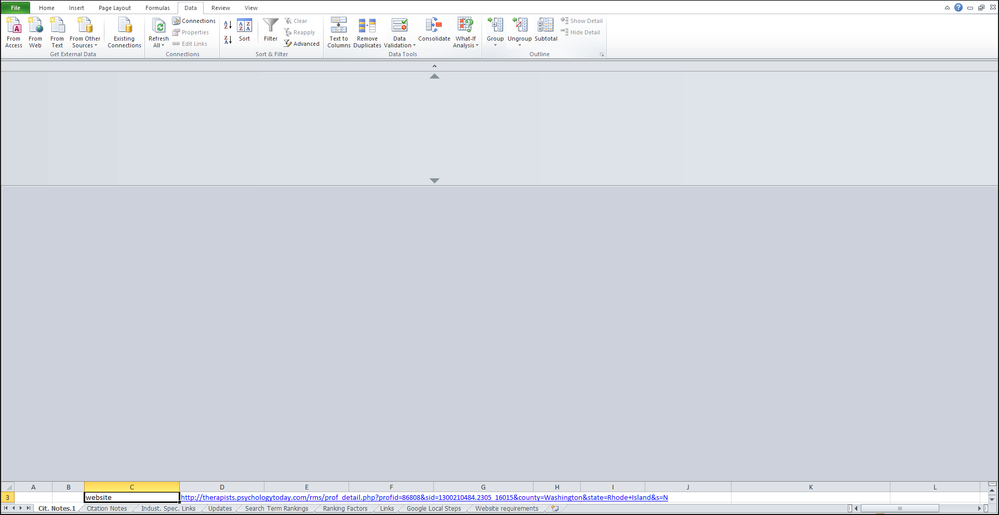This screenshot has width=999, height=515.
Task: Collapse the pane using the up chevron
Action: click(x=435, y=66)
